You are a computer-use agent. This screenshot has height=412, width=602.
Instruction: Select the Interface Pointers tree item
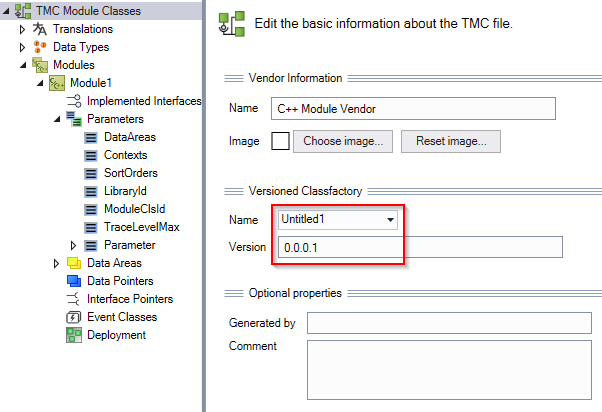click(130, 299)
